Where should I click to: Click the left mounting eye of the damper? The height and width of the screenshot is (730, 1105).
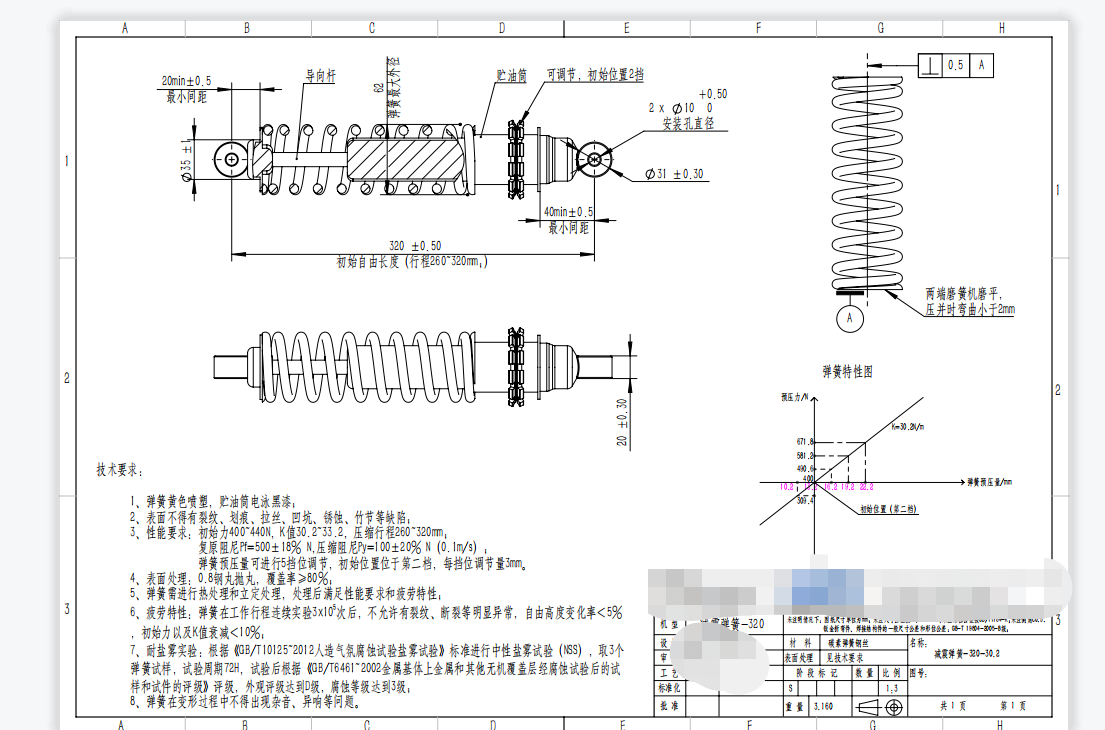coord(232,158)
